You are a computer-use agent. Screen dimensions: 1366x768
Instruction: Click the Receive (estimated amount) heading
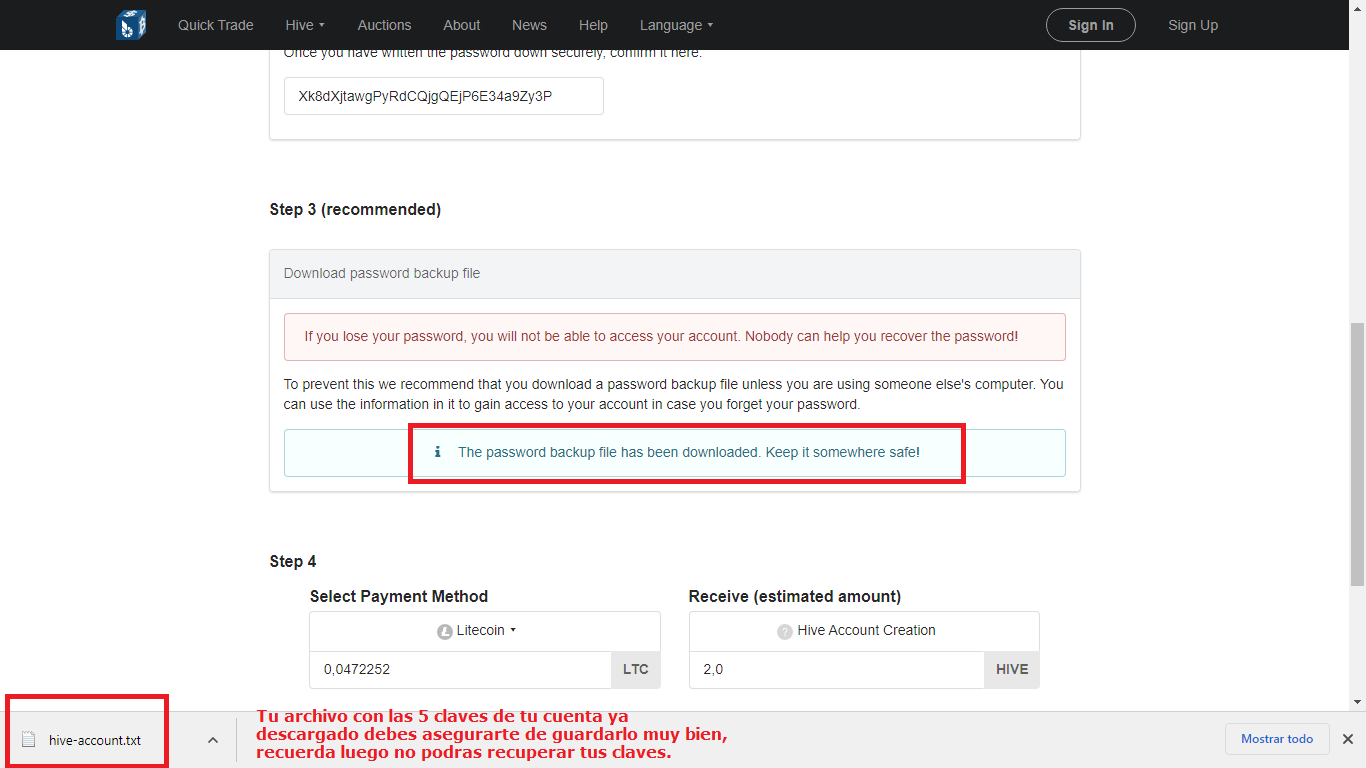tap(795, 596)
